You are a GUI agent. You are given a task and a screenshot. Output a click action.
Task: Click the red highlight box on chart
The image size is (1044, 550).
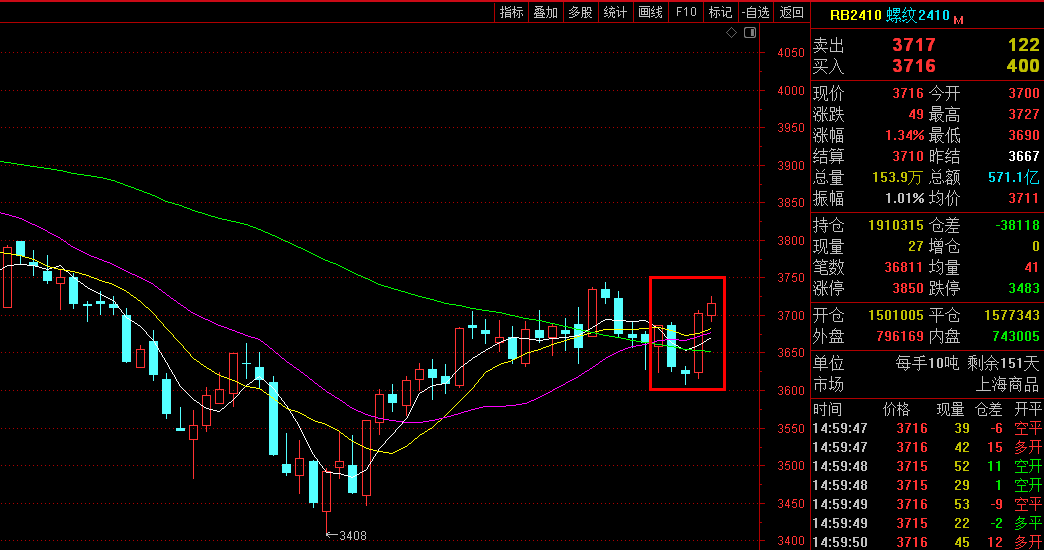[x=687, y=333]
